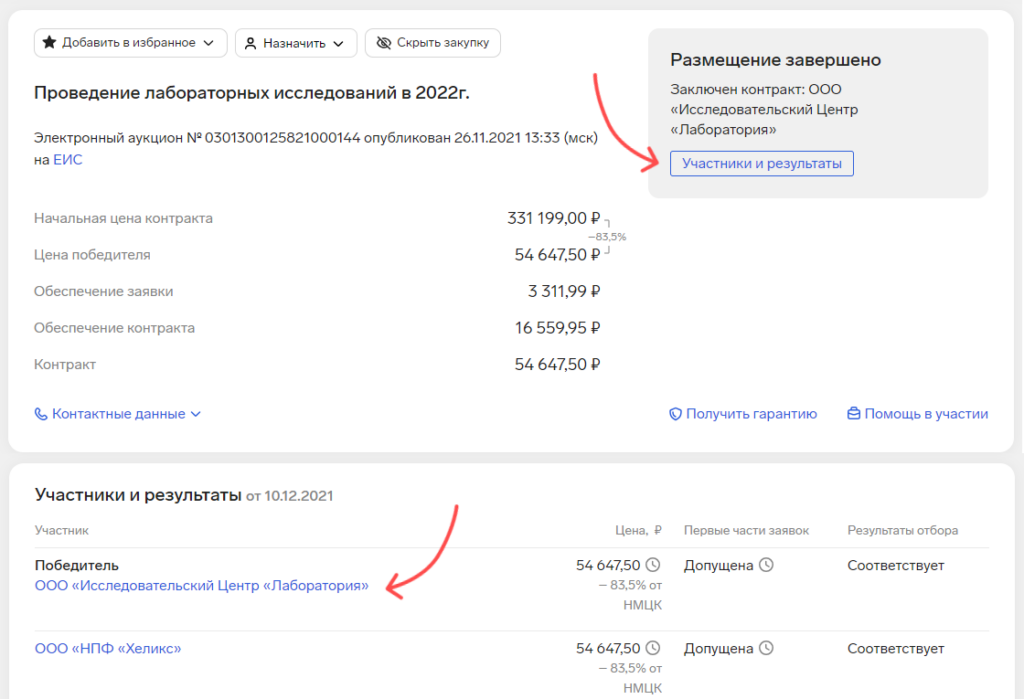This screenshot has height=699, width=1024.
Task: Click the briefcase icon for Помощь в участии
Action: [x=853, y=414]
